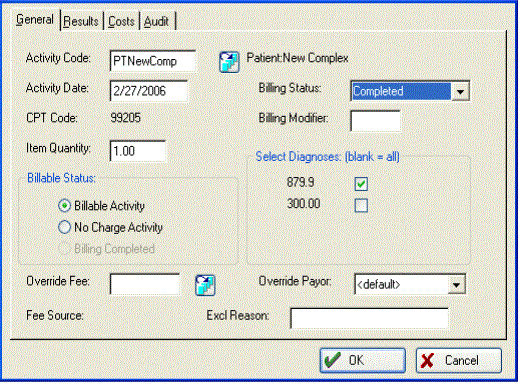Click the Excl Reason text field
This screenshot has width=518, height=382.
coord(369,318)
